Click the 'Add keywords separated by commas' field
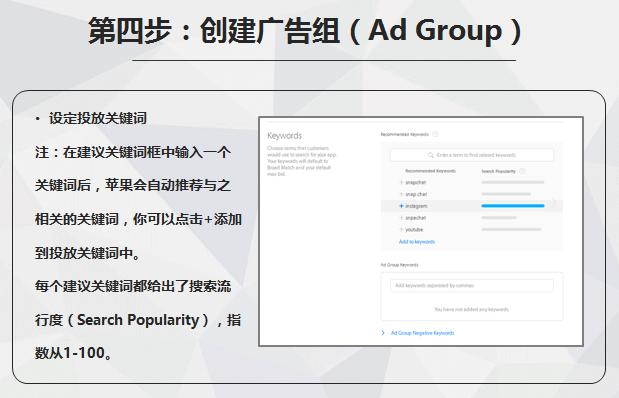The width and height of the screenshot is (619, 398). [472, 285]
